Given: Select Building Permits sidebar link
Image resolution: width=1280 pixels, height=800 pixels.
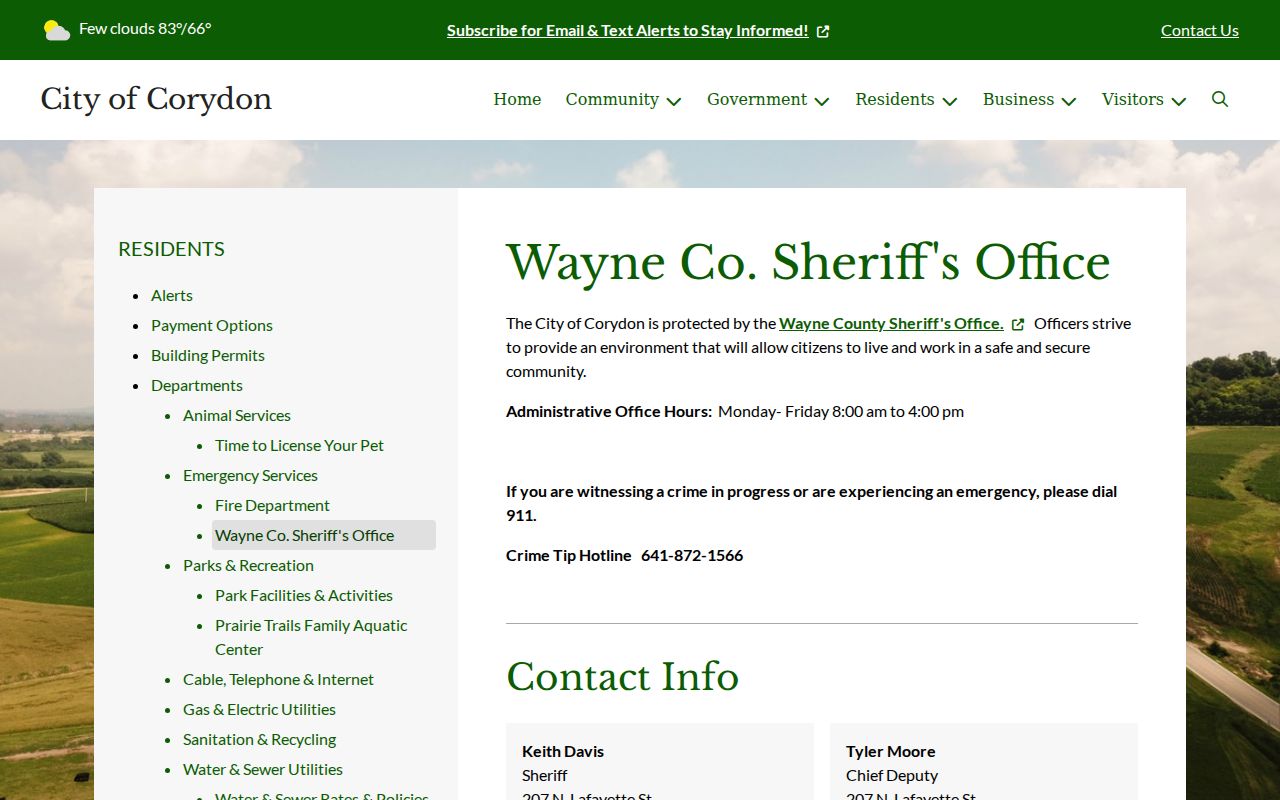Looking at the screenshot, I should 208,355.
